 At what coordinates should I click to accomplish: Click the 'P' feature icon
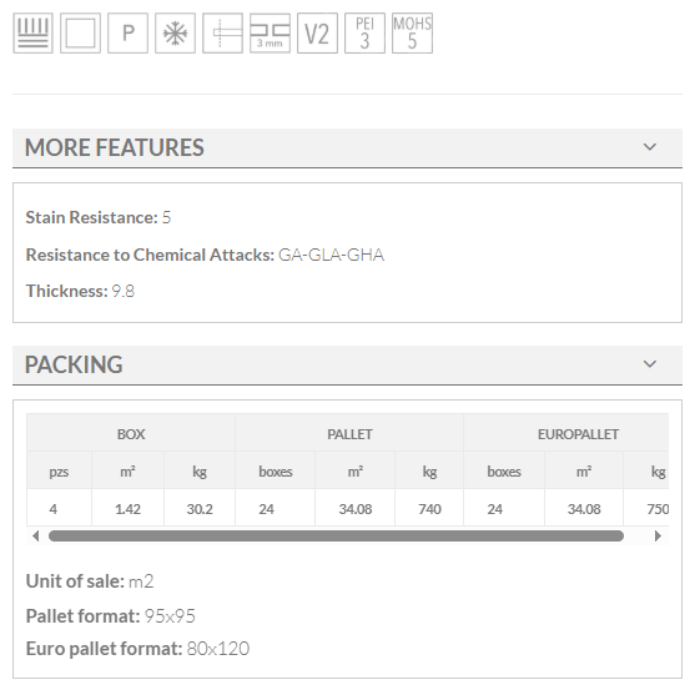127,33
